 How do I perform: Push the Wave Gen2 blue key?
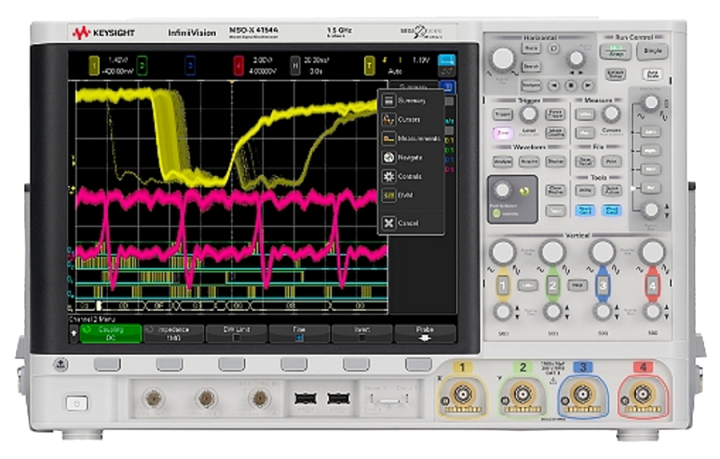(x=612, y=210)
